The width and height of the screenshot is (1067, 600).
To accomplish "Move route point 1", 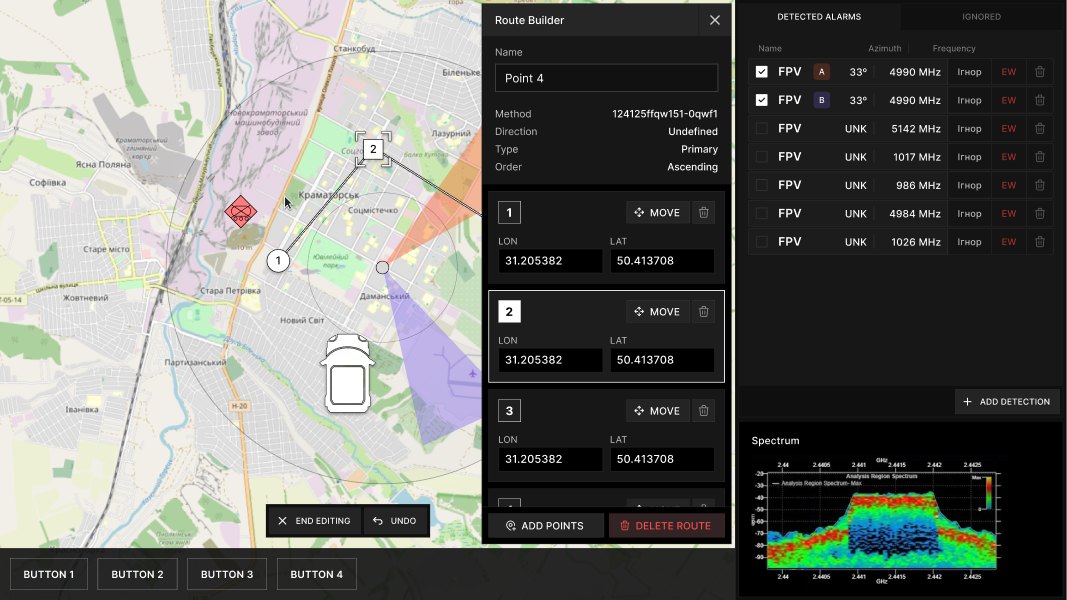I will click(x=657, y=212).
